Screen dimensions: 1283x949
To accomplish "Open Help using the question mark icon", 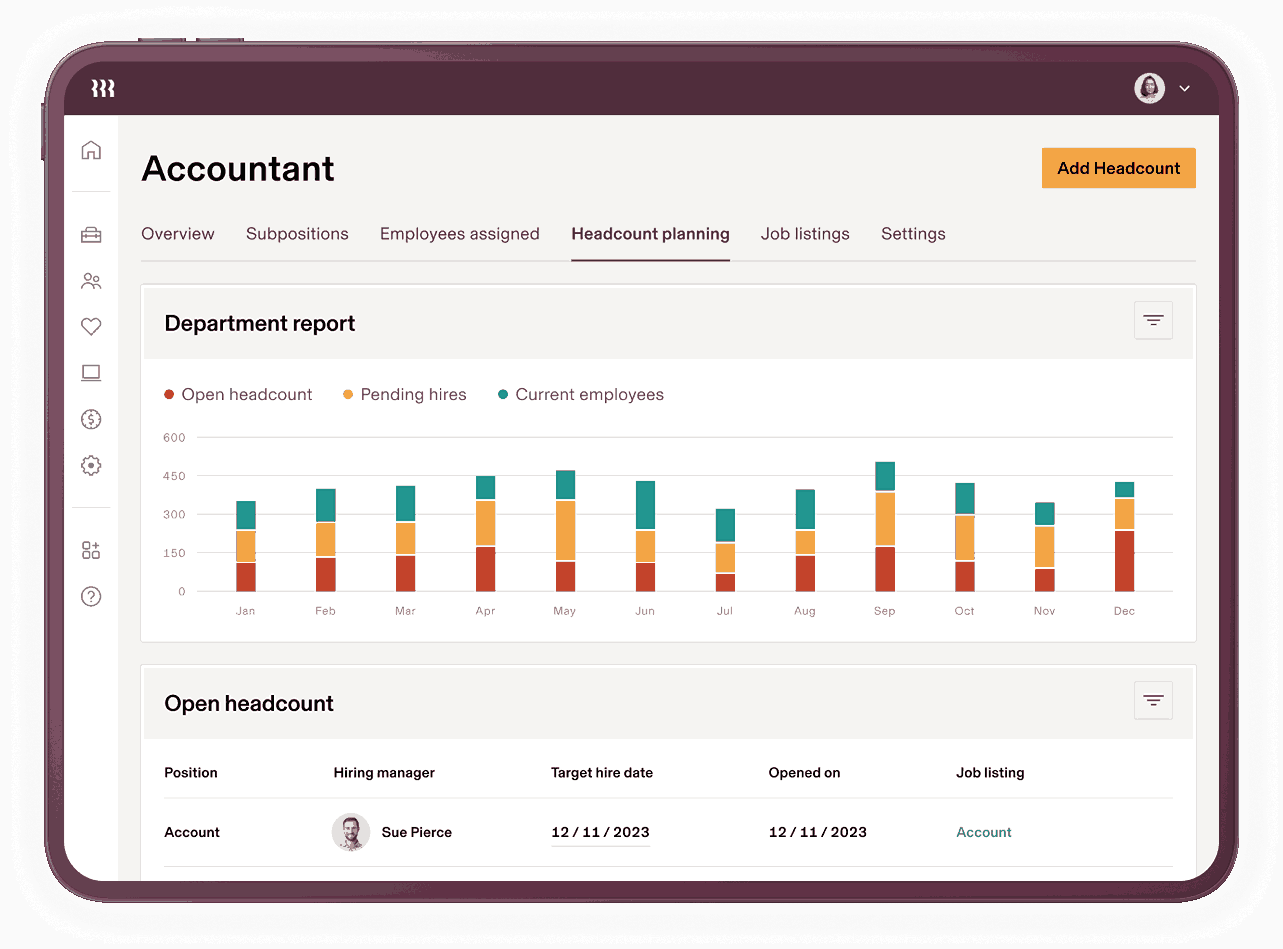I will click(x=91, y=596).
